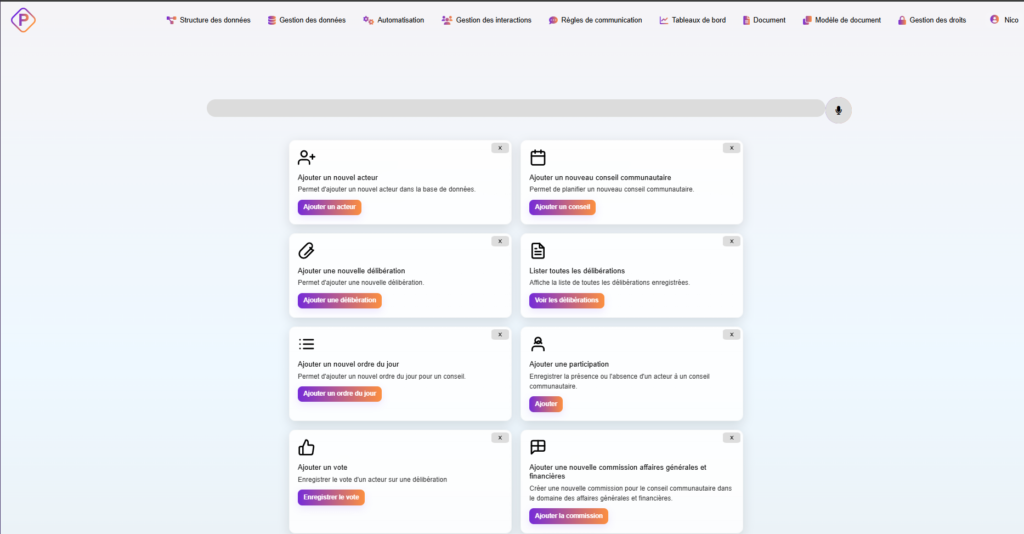Go to Tableaux de bord
Image resolution: width=1024 pixels, height=534 pixels.
(x=692, y=20)
